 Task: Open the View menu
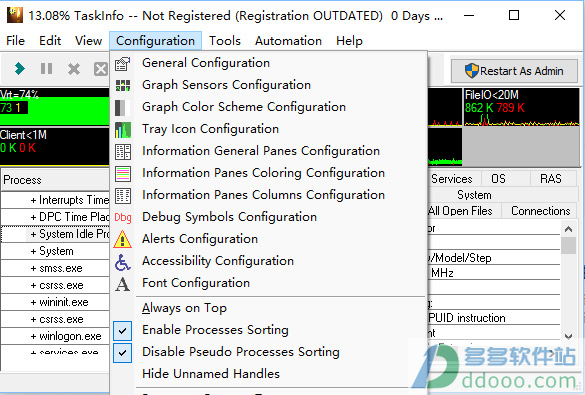(x=88, y=41)
